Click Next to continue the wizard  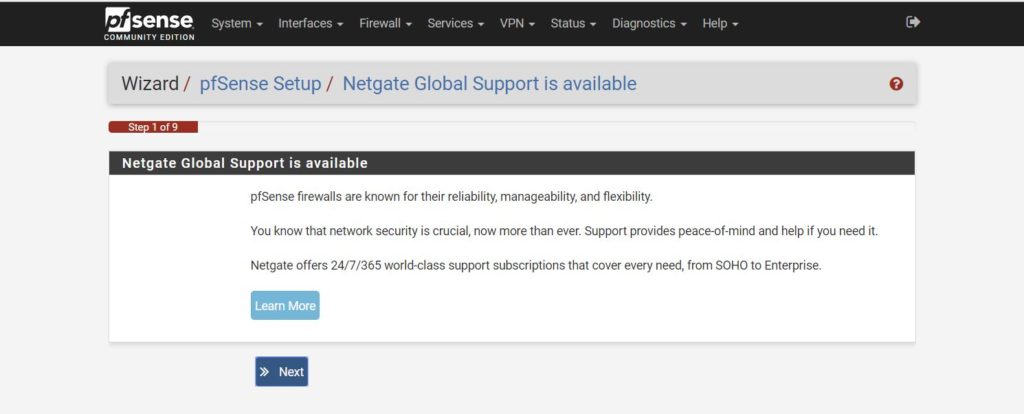(281, 372)
